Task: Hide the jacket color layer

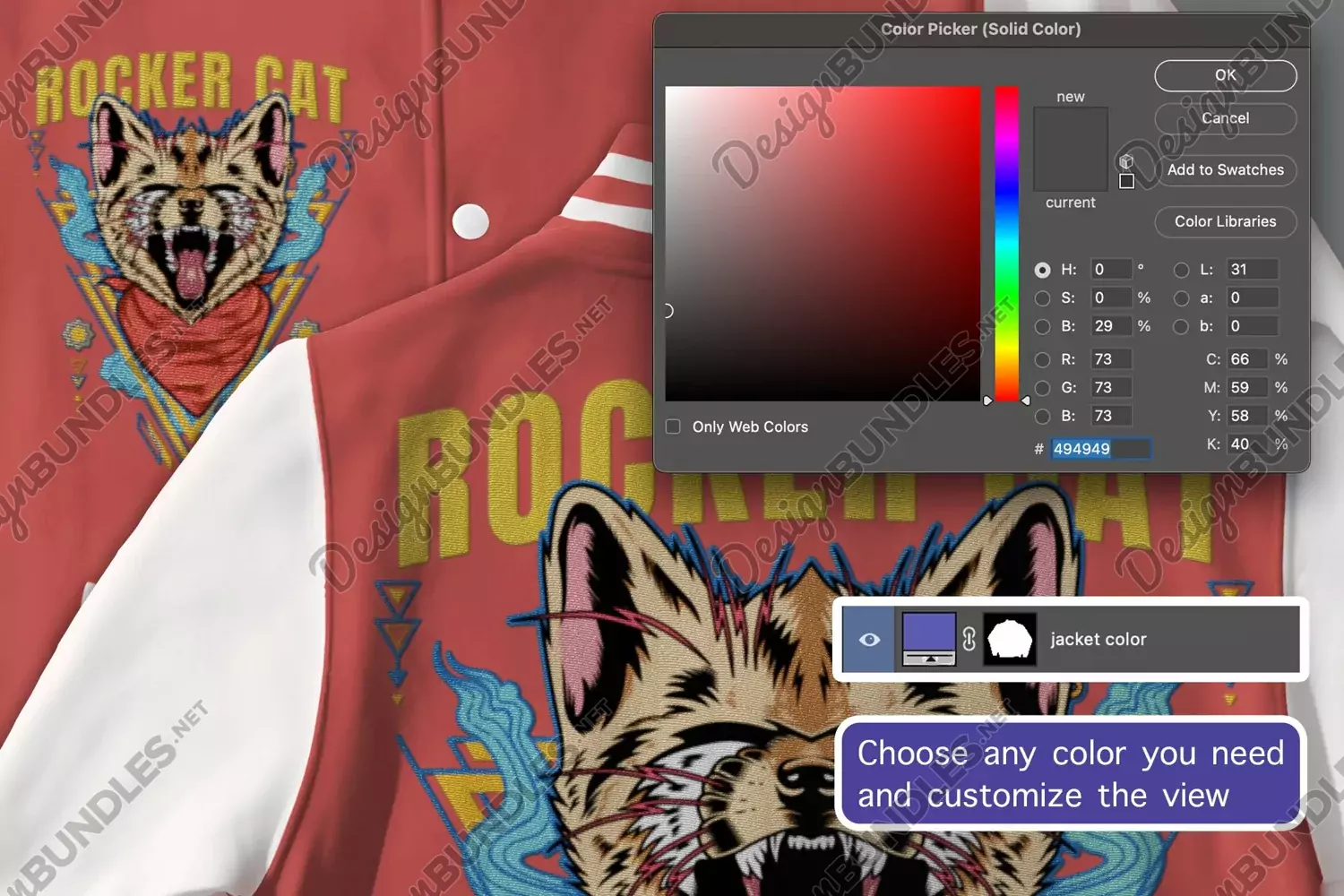Action: click(x=869, y=640)
